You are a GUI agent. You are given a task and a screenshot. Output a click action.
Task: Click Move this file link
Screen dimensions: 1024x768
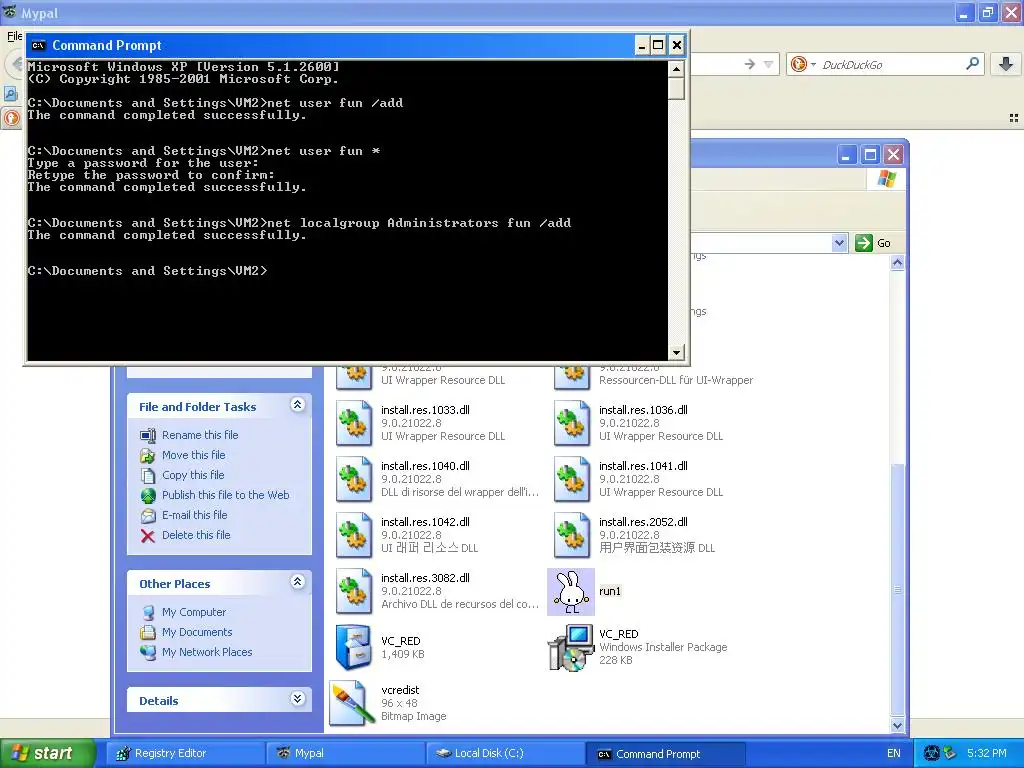point(193,455)
